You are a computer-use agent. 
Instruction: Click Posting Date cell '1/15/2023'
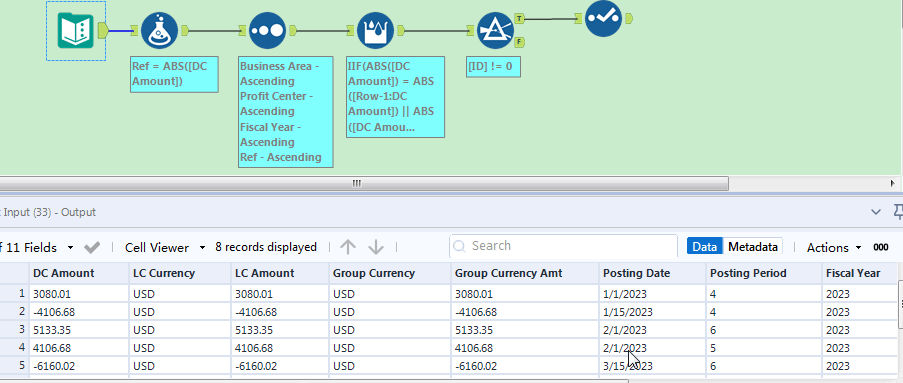(x=652, y=312)
